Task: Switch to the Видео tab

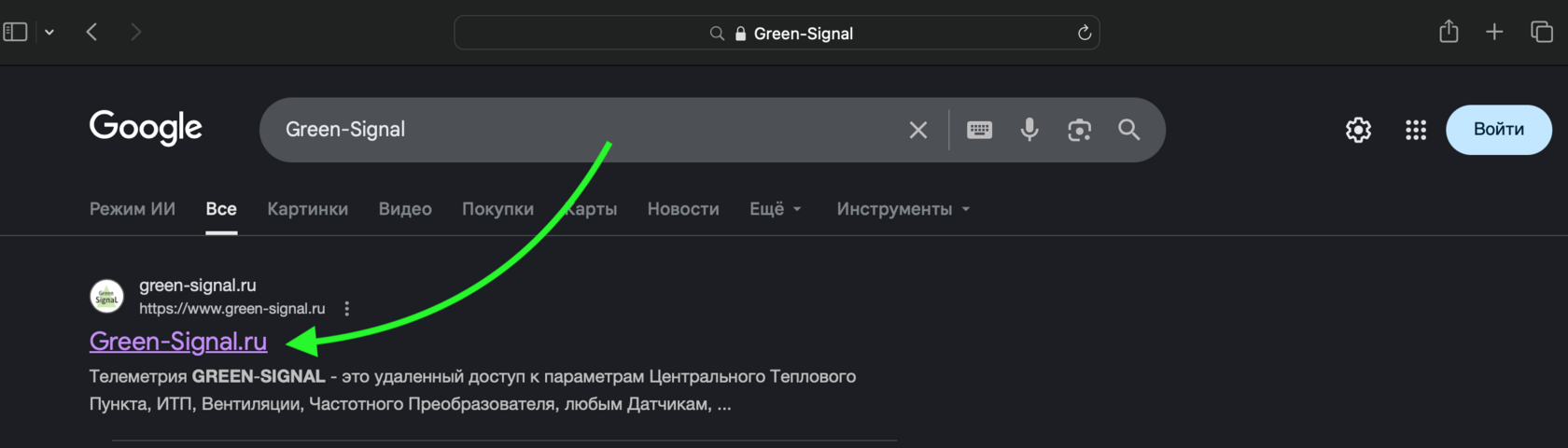Action: click(x=405, y=209)
